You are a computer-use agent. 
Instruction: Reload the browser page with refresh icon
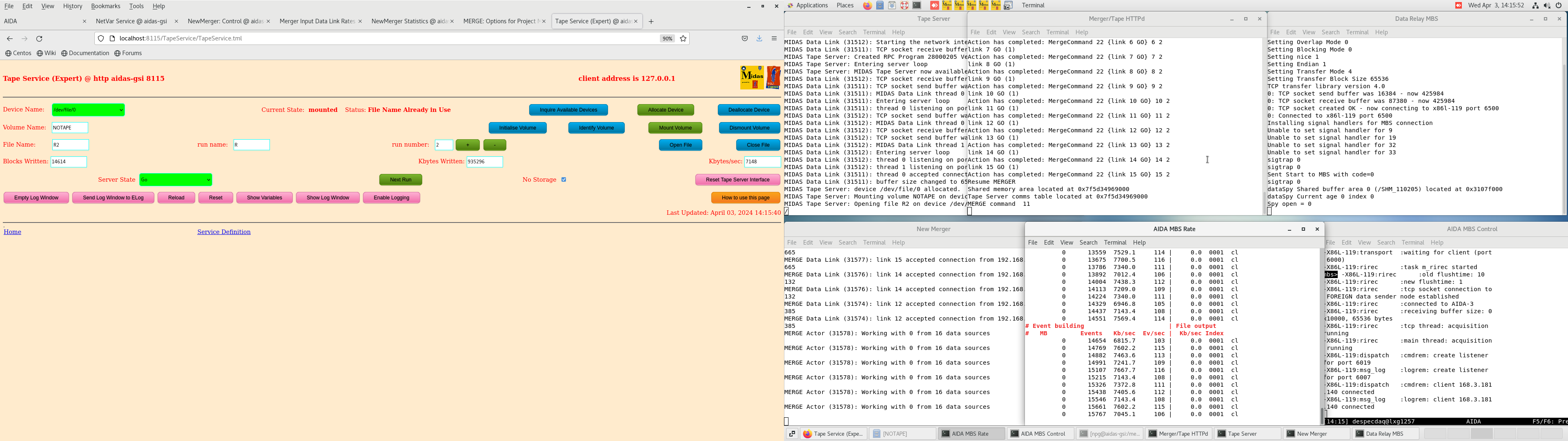tap(40, 38)
